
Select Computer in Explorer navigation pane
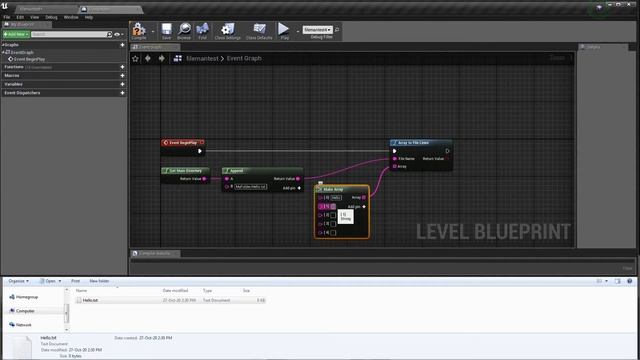point(25,311)
